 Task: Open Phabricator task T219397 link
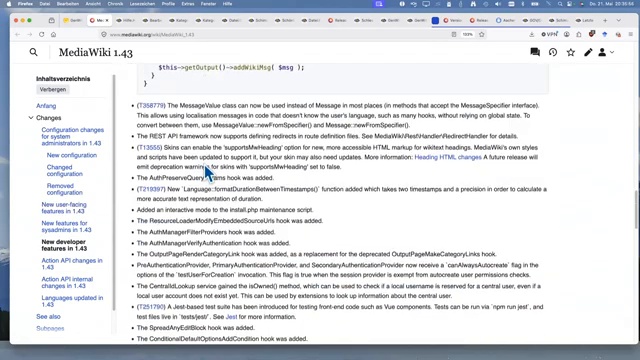tap(151, 189)
